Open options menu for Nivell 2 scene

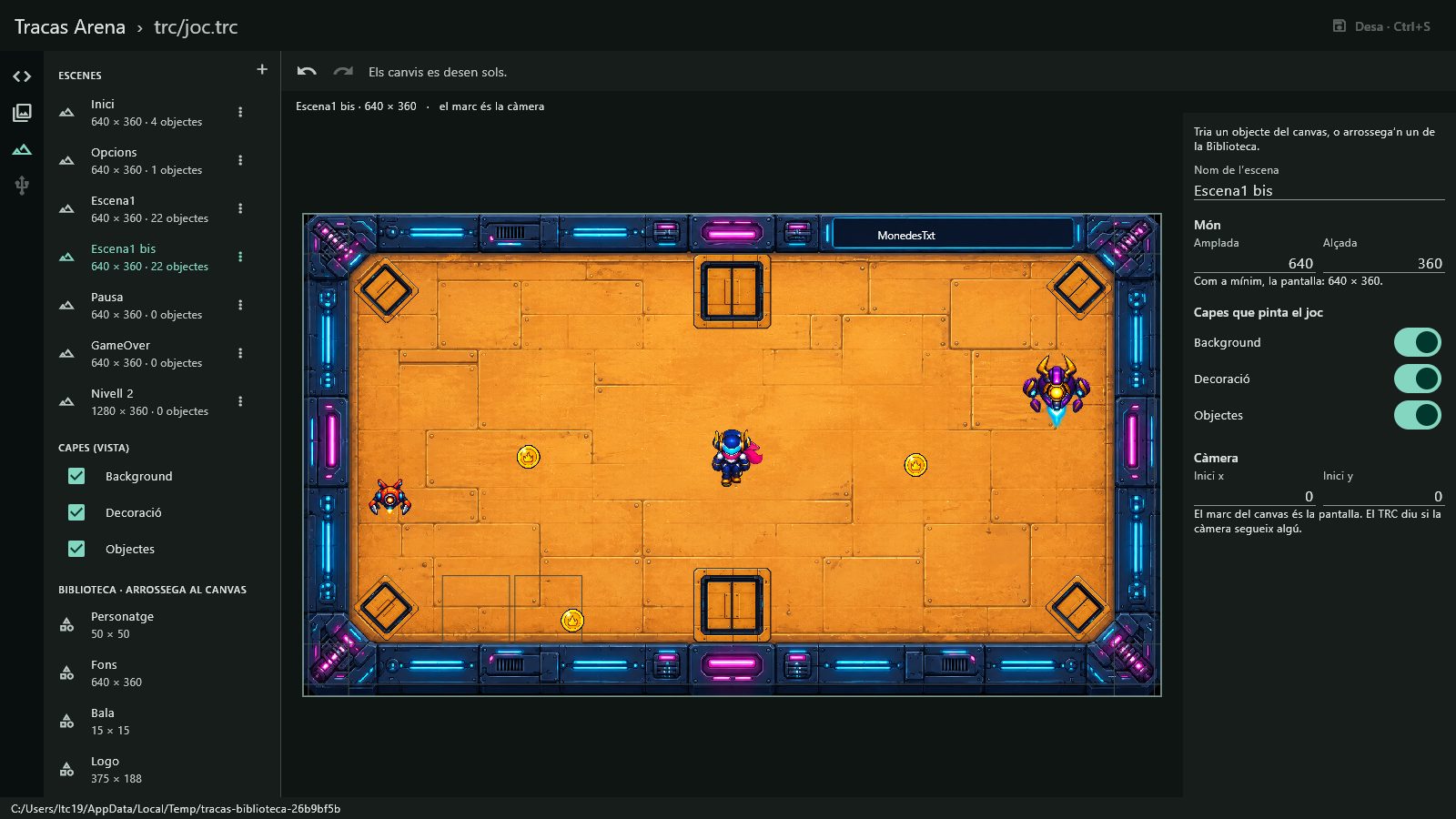pos(240,401)
